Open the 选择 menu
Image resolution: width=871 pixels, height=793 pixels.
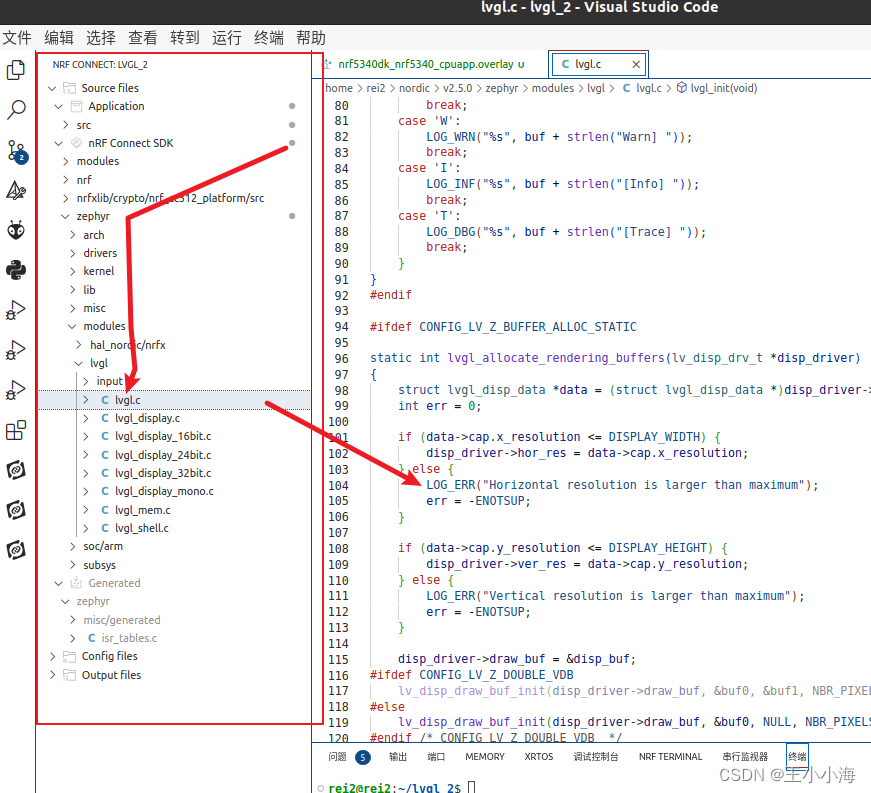(101, 38)
